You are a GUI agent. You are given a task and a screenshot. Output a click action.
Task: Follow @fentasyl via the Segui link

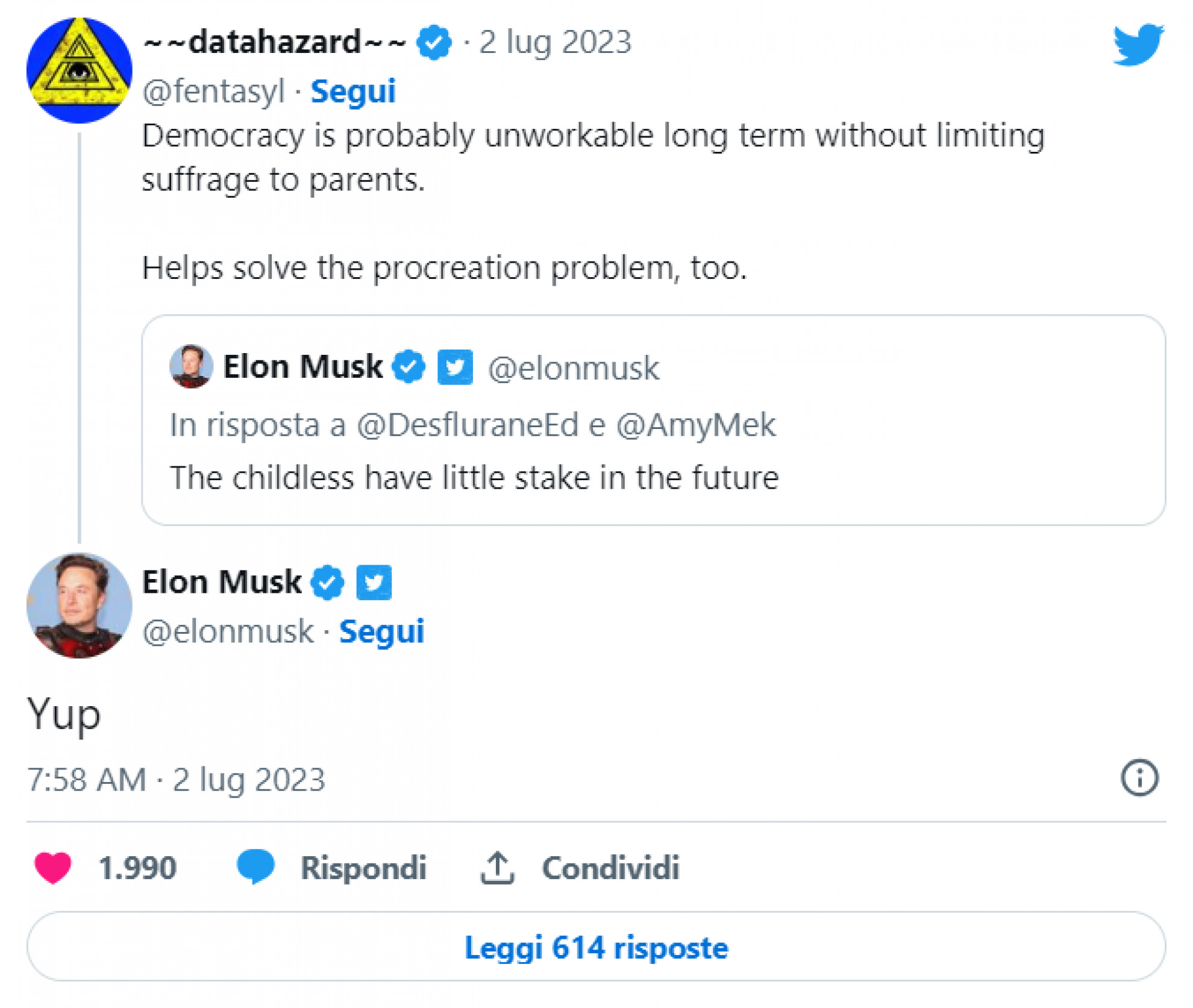pos(353,92)
